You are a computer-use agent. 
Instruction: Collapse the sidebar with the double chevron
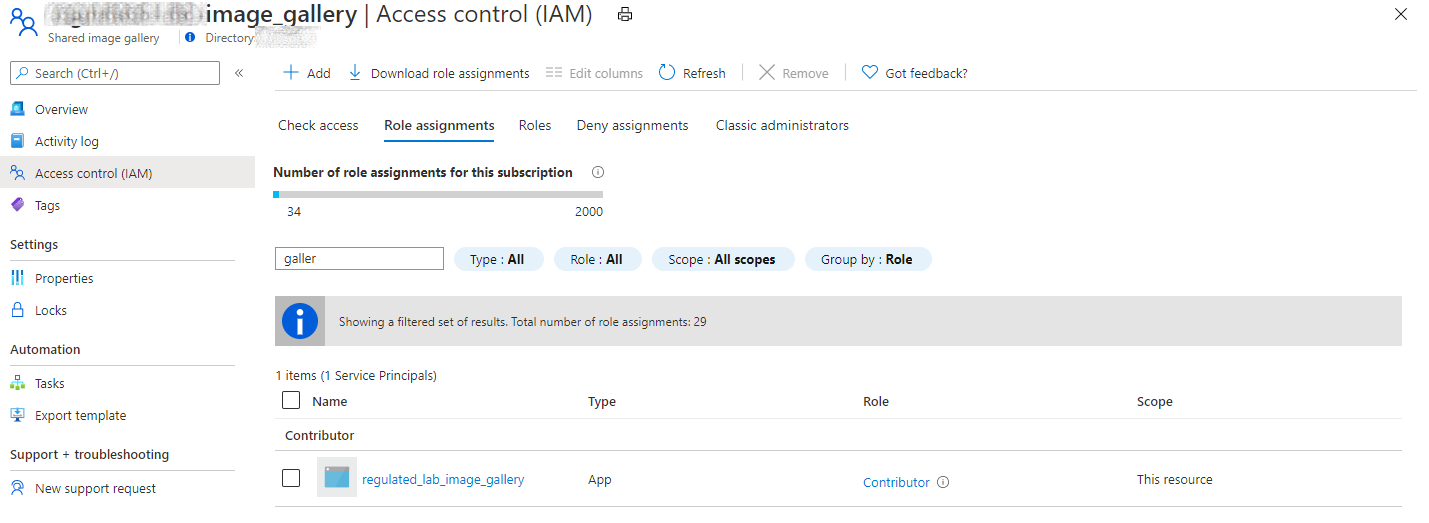pos(239,73)
